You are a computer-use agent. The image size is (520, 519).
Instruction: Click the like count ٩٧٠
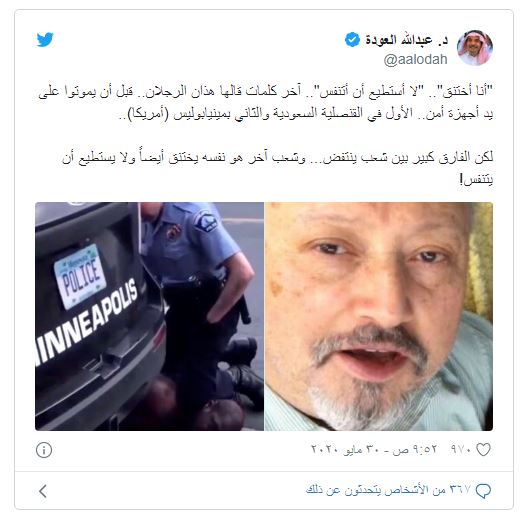tap(461, 450)
